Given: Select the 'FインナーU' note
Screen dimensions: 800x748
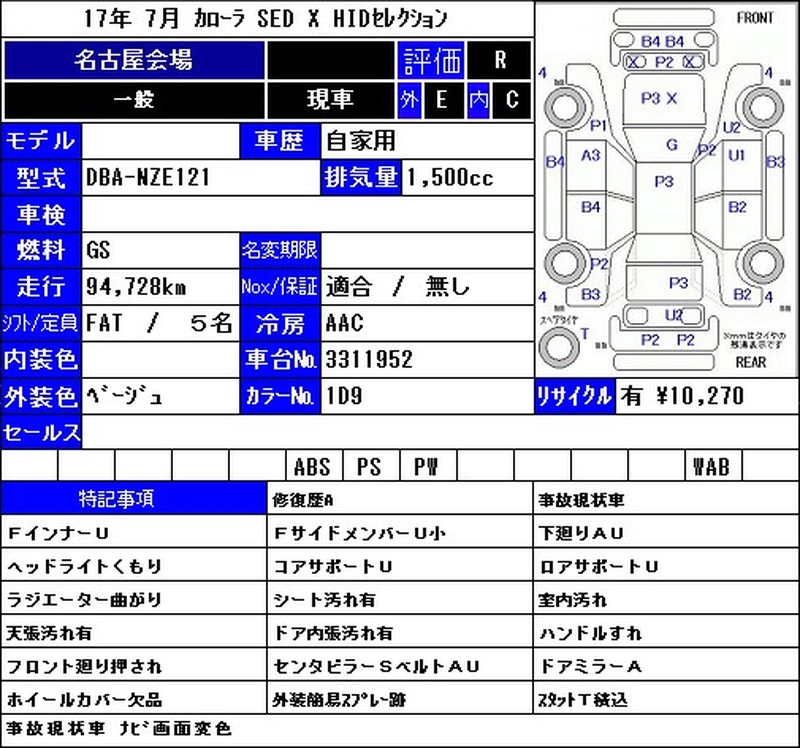Looking at the screenshot, I should point(58,533).
